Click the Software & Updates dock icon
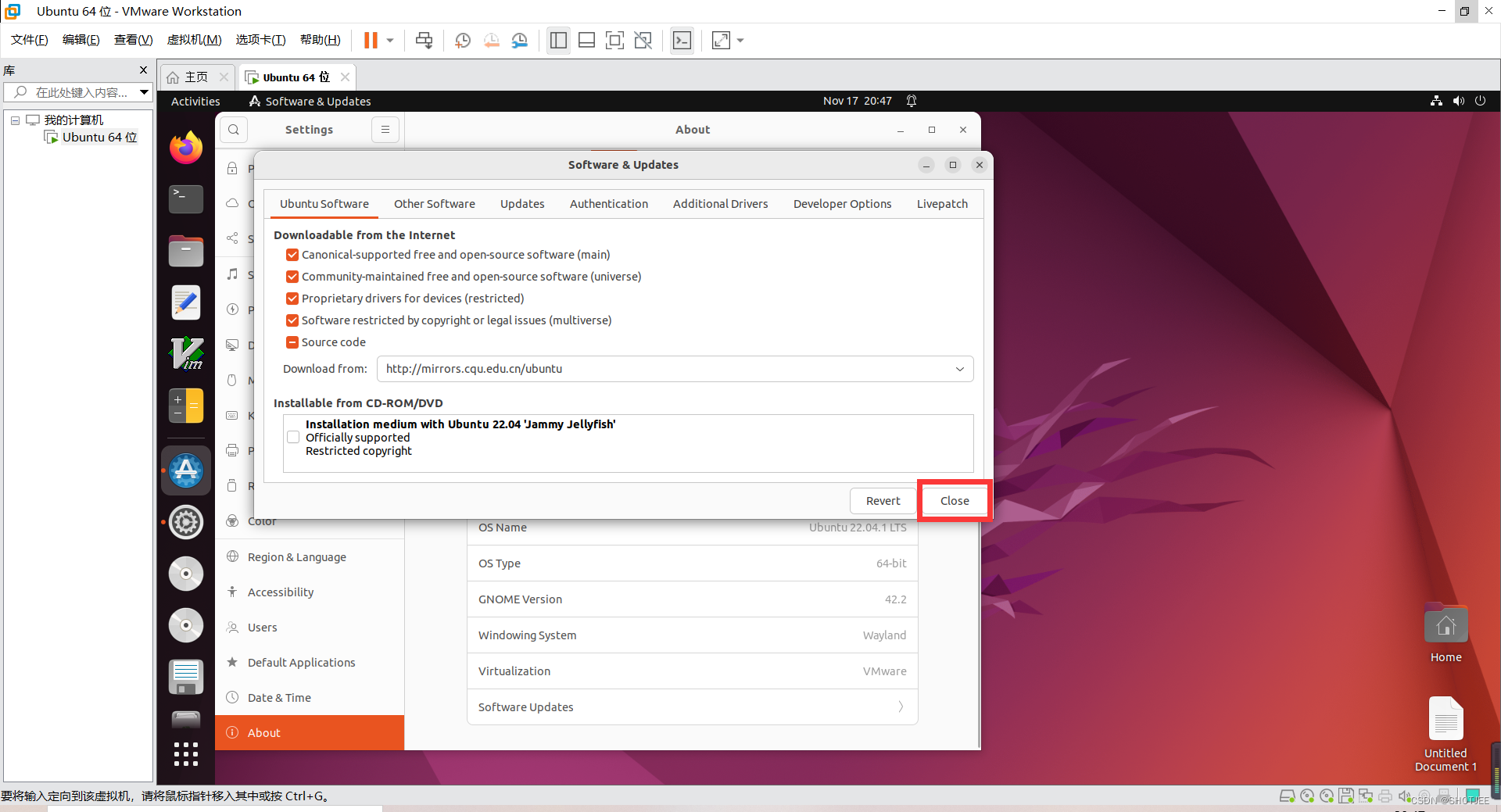This screenshot has width=1501, height=812. pyautogui.click(x=186, y=470)
